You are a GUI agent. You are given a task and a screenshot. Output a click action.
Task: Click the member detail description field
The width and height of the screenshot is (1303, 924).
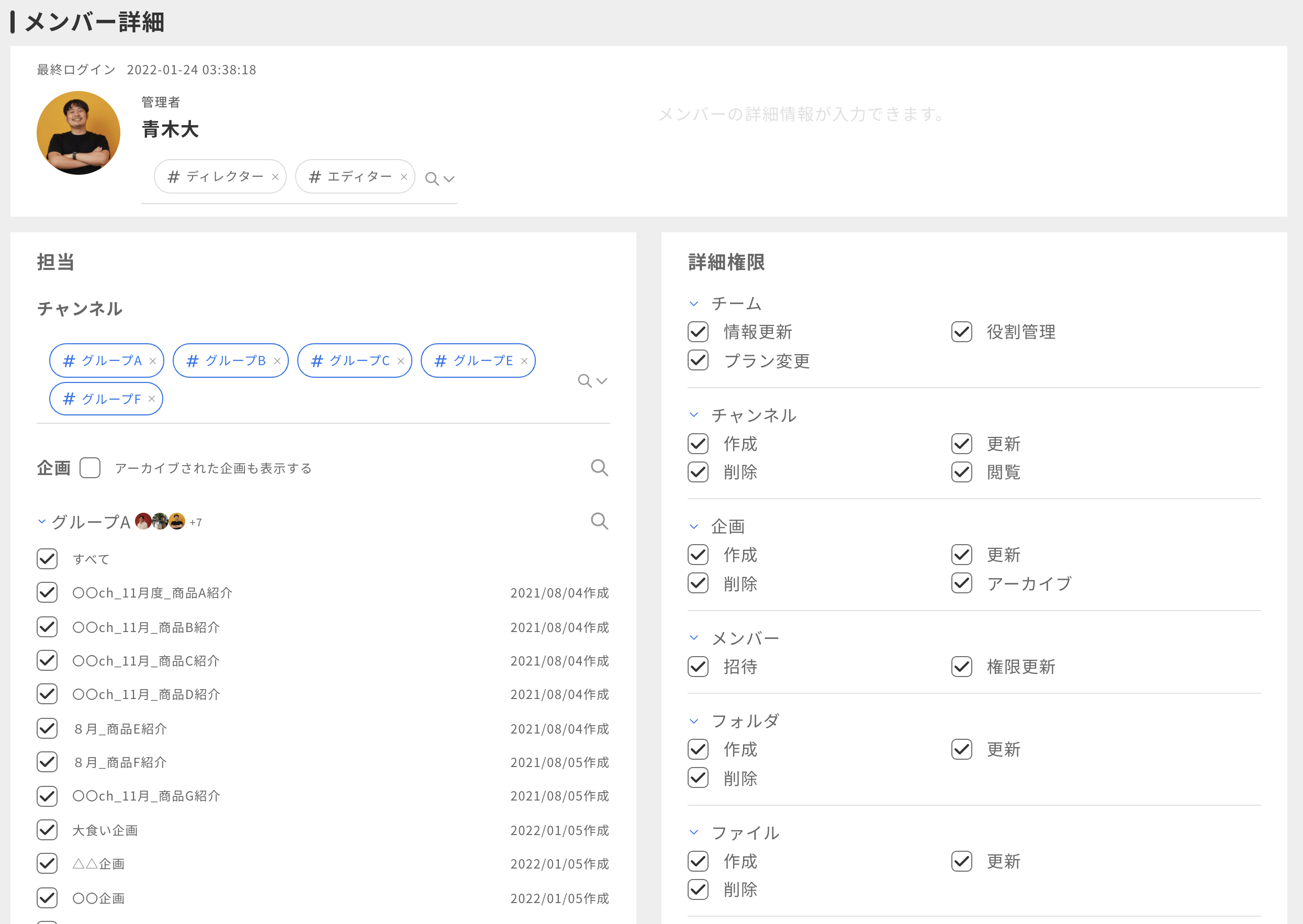tap(802, 115)
